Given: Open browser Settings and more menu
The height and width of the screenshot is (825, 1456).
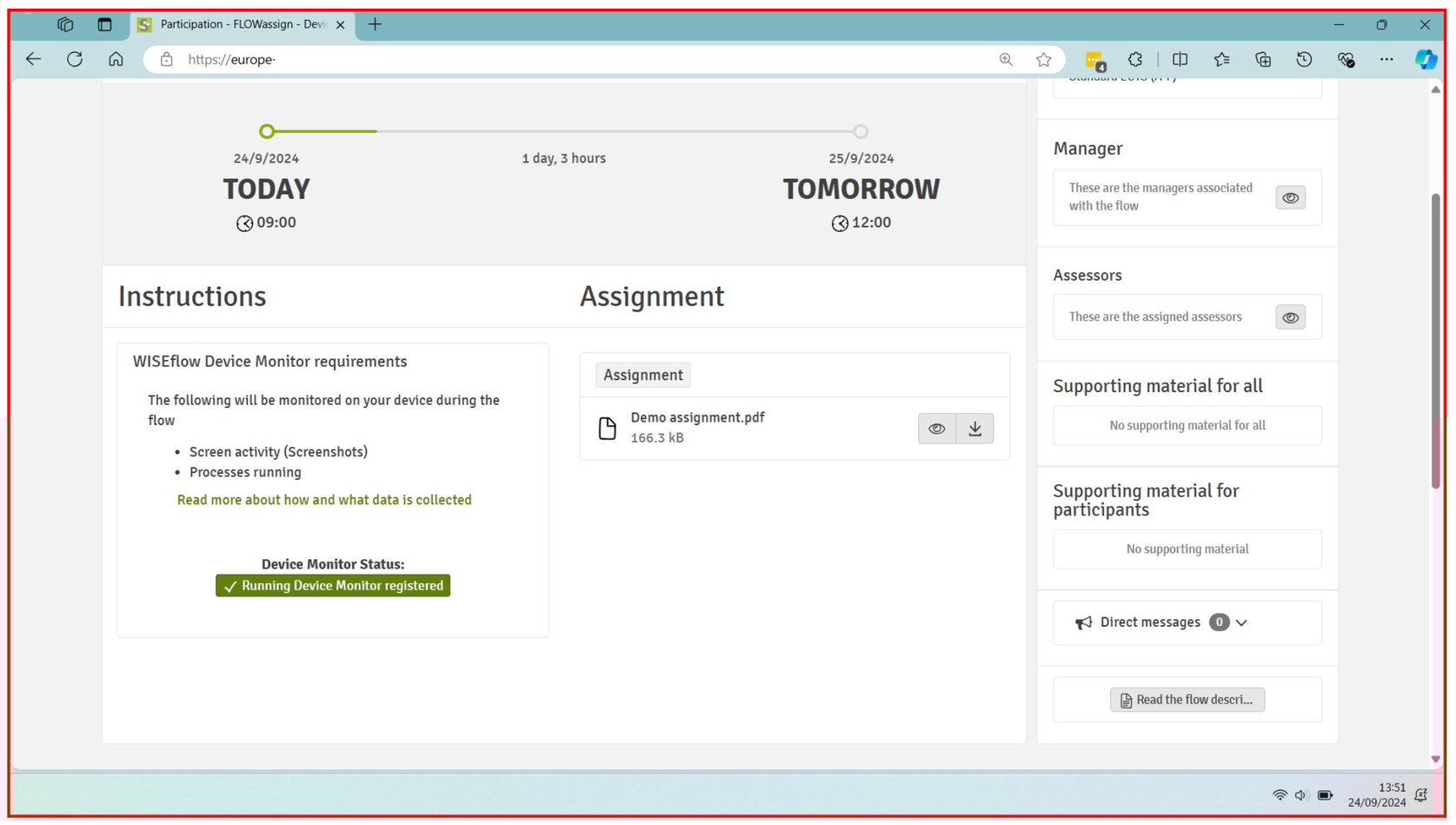Looking at the screenshot, I should pos(1386,59).
